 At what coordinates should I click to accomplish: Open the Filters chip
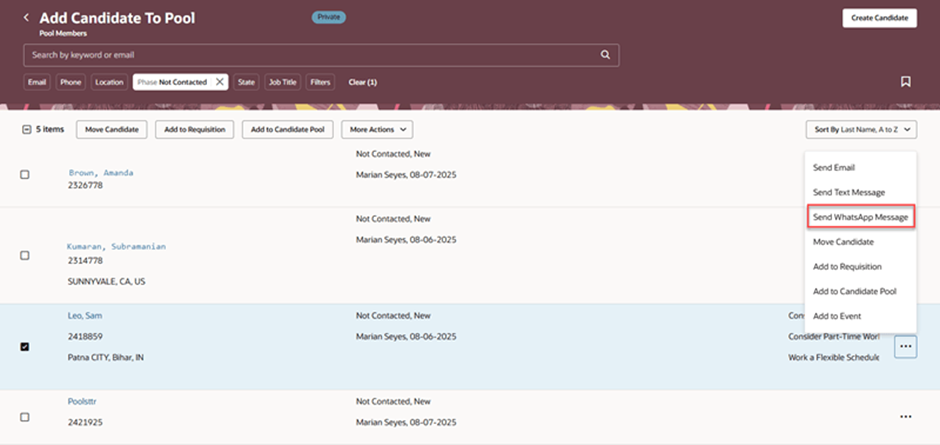point(321,82)
